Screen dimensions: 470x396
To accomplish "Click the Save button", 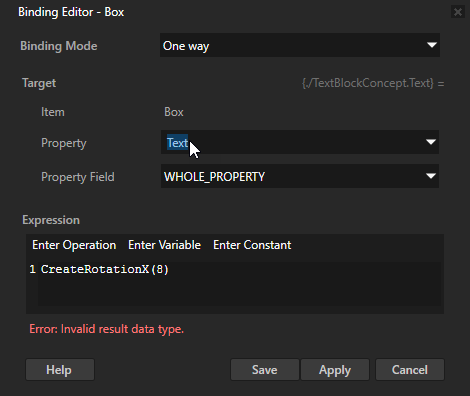I will (x=265, y=370).
